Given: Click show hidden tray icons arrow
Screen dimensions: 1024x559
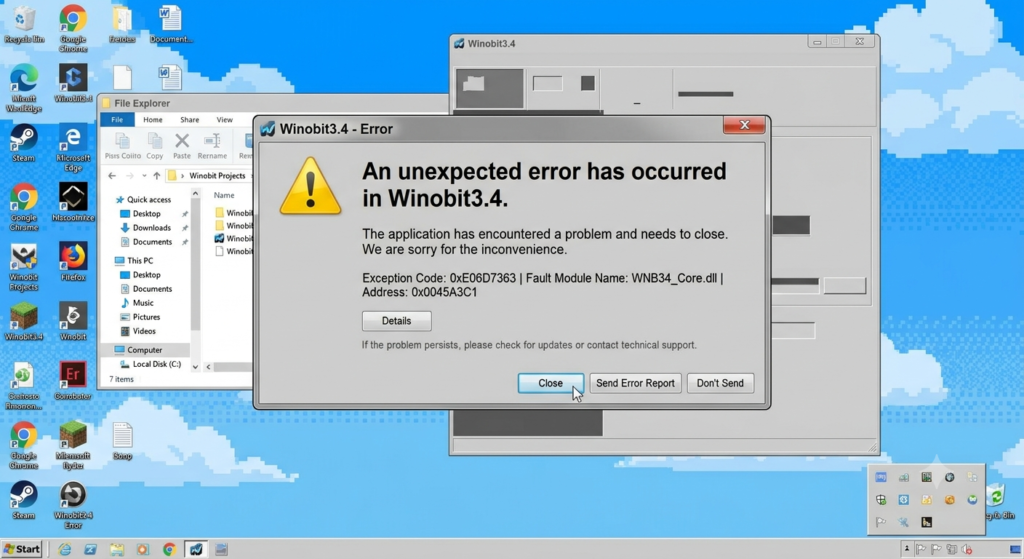Looking at the screenshot, I should pyautogui.click(x=906, y=549).
